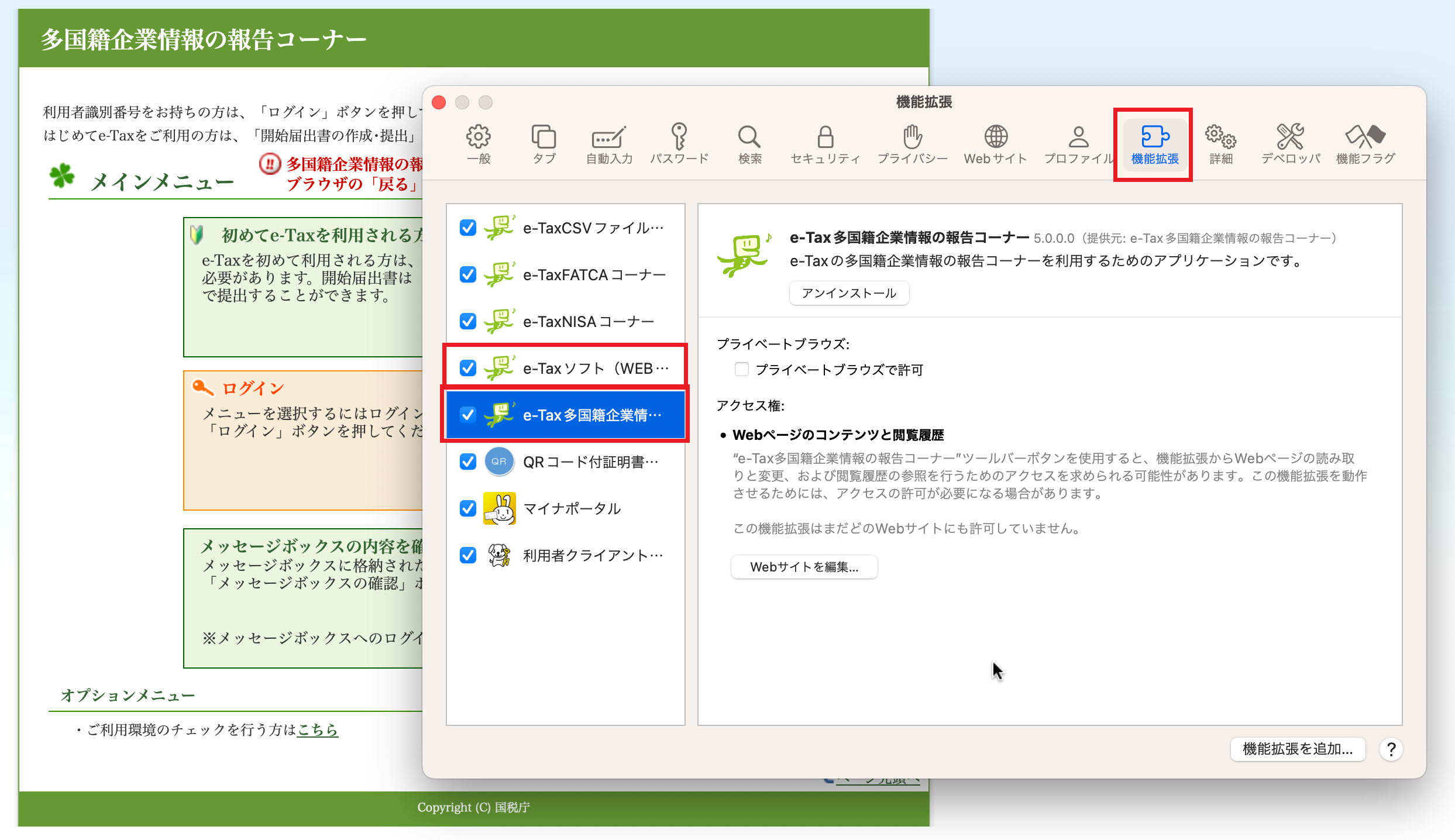The height and width of the screenshot is (840, 1455).
Task: Open the プライバシー (Privacy) pane
Action: click(x=912, y=144)
